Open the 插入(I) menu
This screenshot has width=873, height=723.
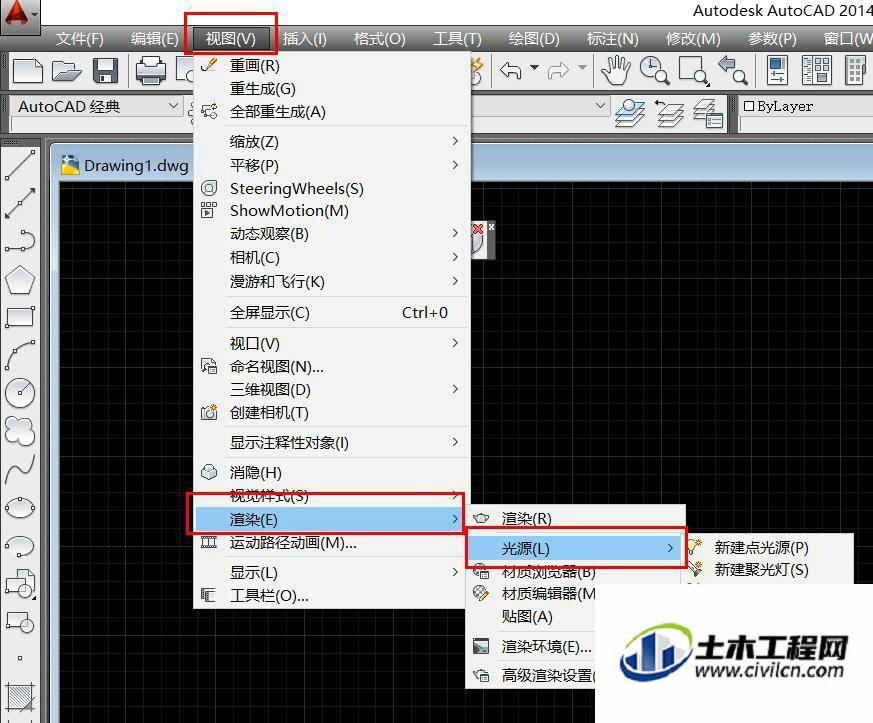(305, 39)
